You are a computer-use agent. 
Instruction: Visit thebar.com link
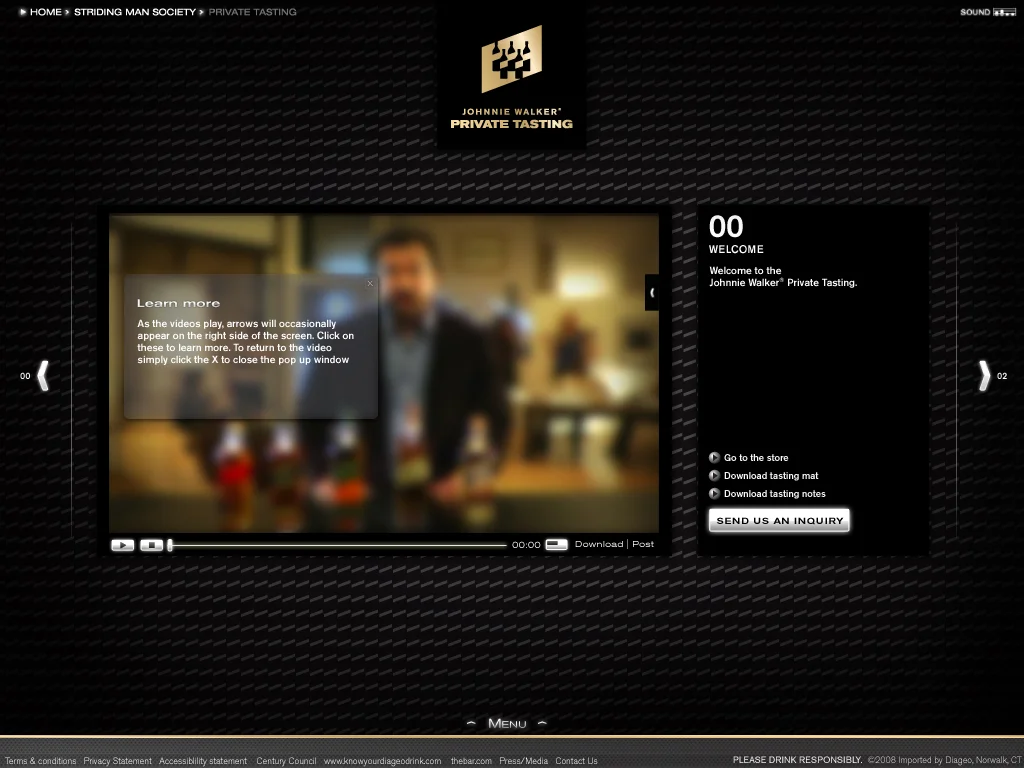click(x=471, y=761)
